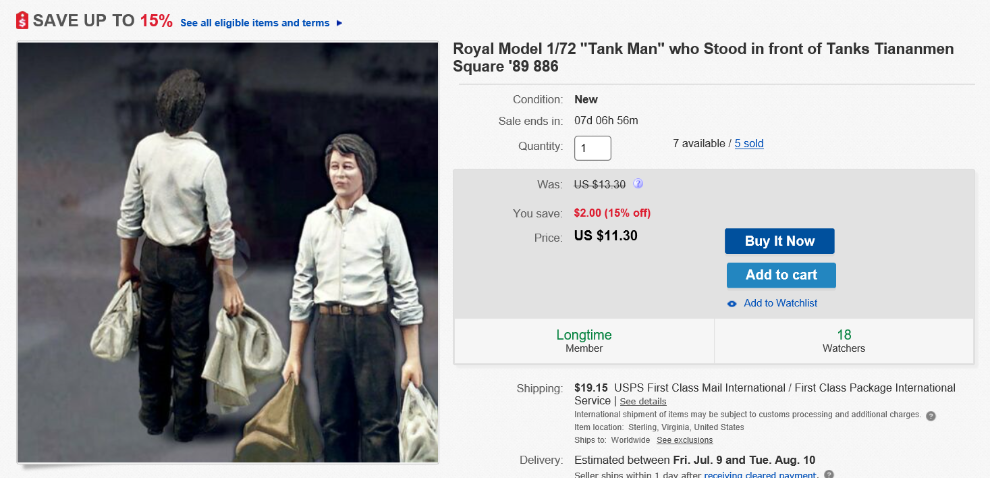
Task: Click the eye icon for the watchlist
Action: tap(732, 304)
